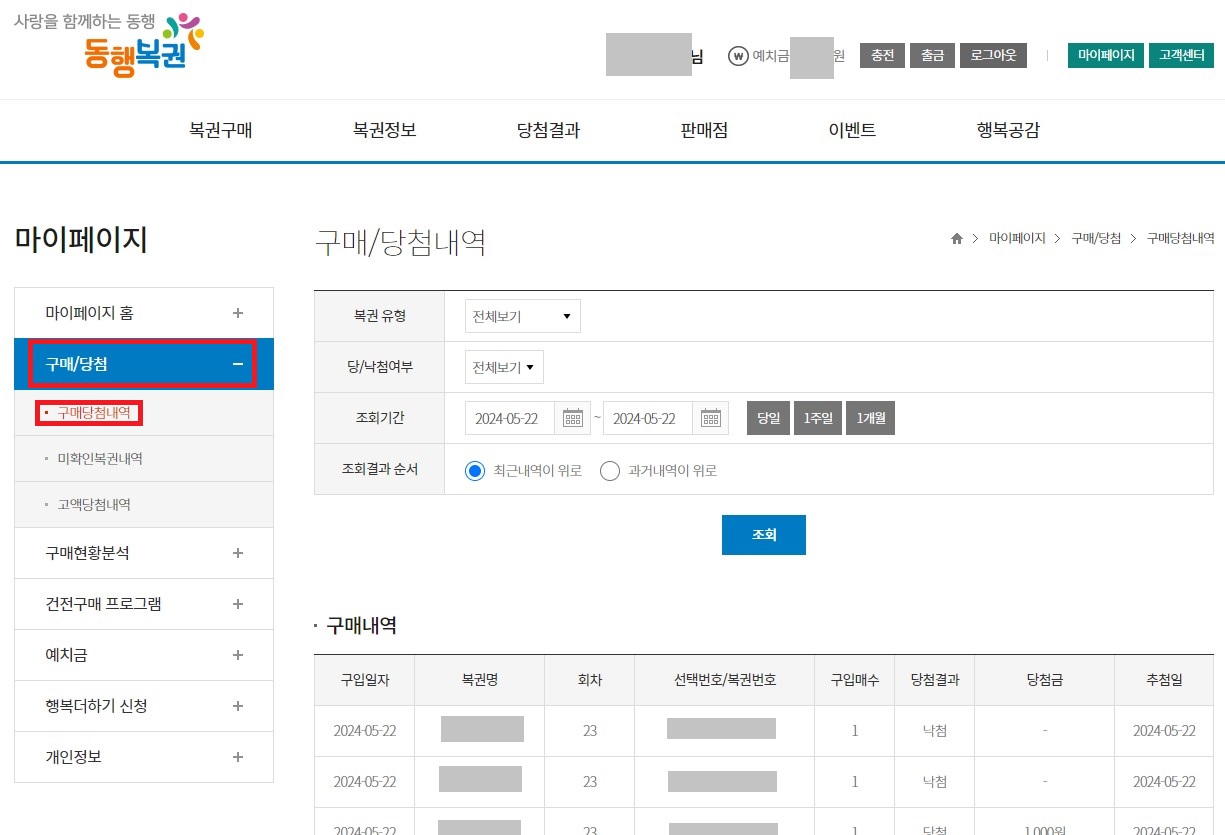This screenshot has height=835, width=1225.
Task: Collapse the 구매/당첨 sidebar section
Action: pyautogui.click(x=238, y=364)
